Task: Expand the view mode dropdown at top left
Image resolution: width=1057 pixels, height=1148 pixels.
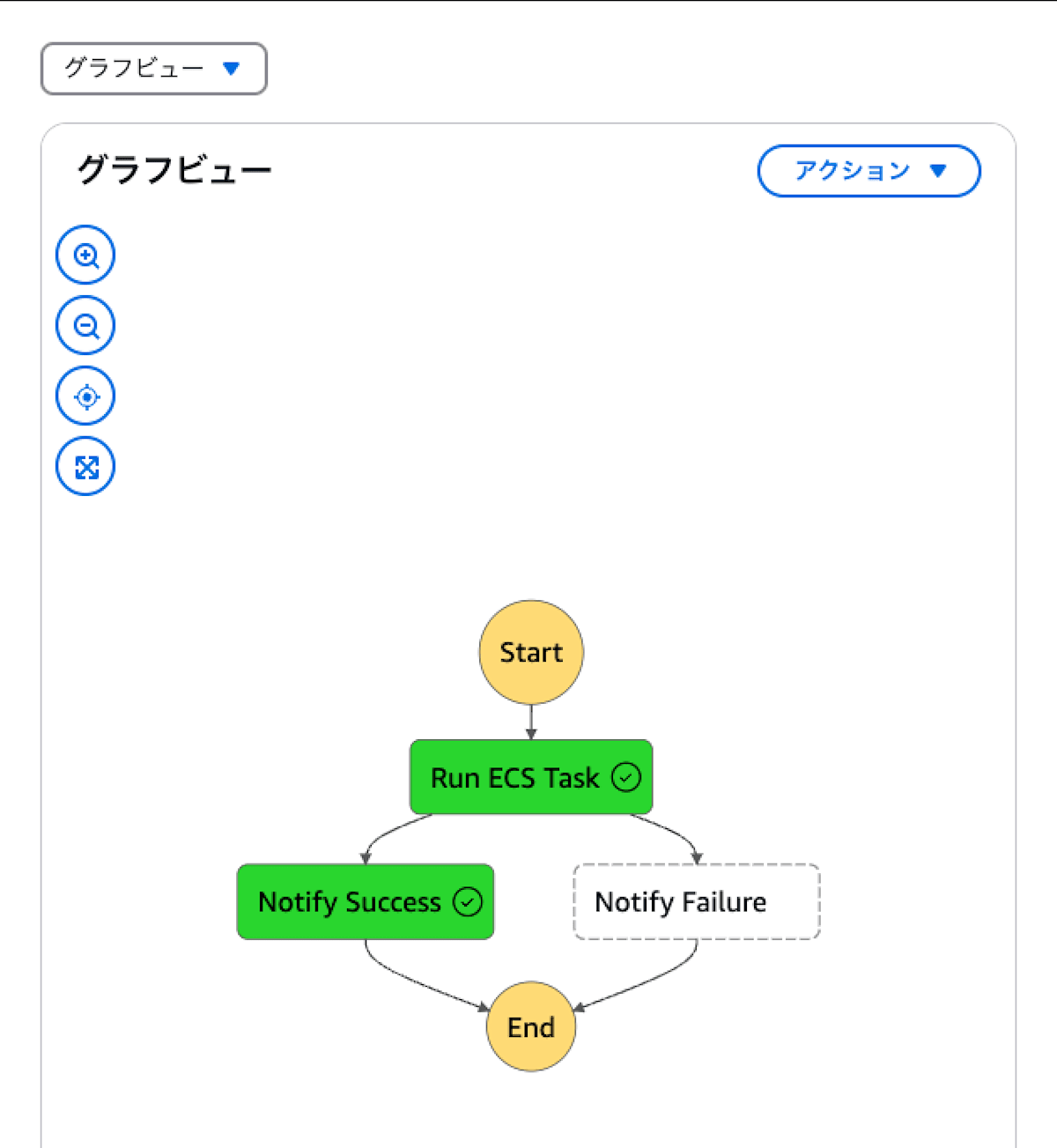Action: (152, 69)
